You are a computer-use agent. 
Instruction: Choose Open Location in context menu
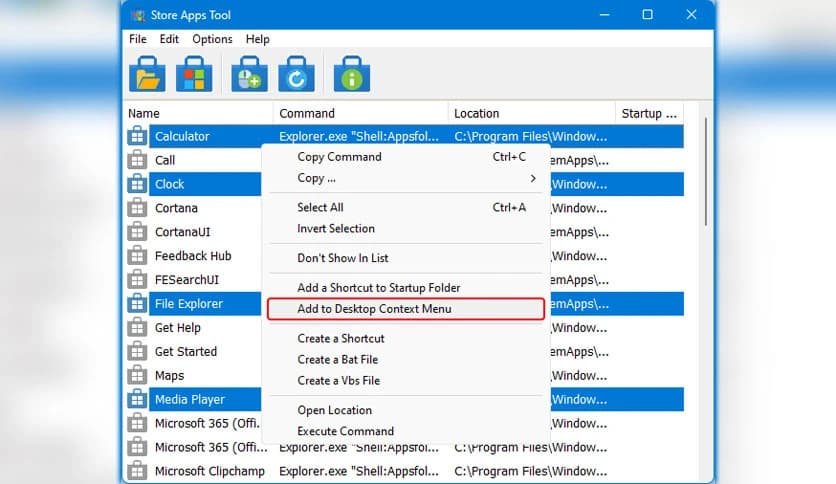coord(406,410)
